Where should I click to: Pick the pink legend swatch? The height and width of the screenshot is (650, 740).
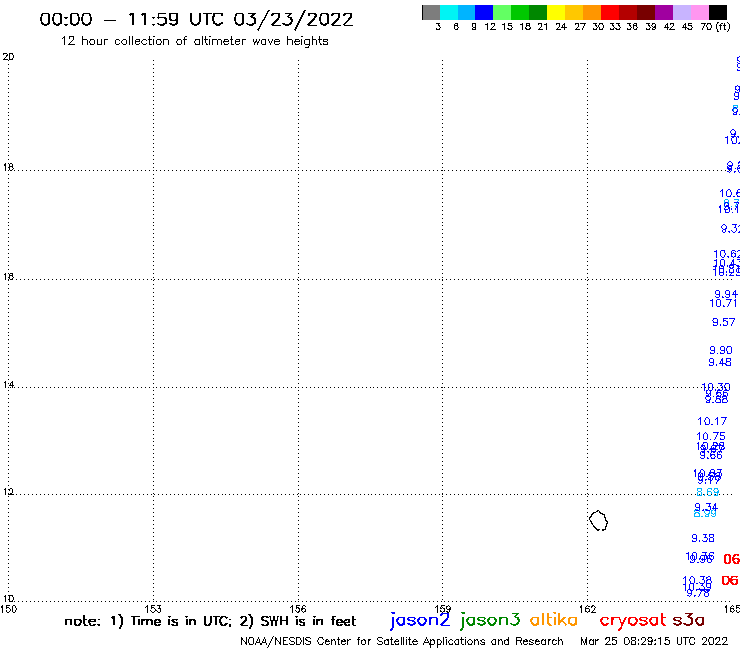click(x=700, y=12)
